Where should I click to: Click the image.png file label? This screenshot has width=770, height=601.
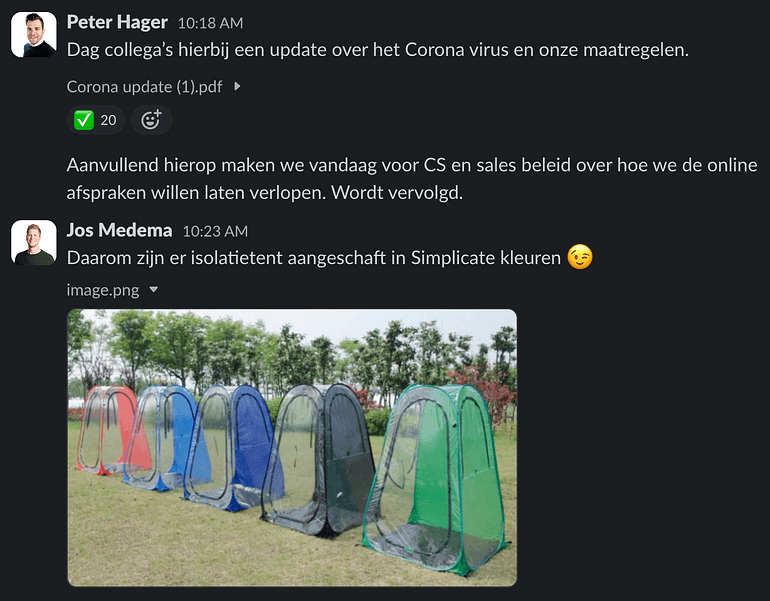tap(103, 290)
